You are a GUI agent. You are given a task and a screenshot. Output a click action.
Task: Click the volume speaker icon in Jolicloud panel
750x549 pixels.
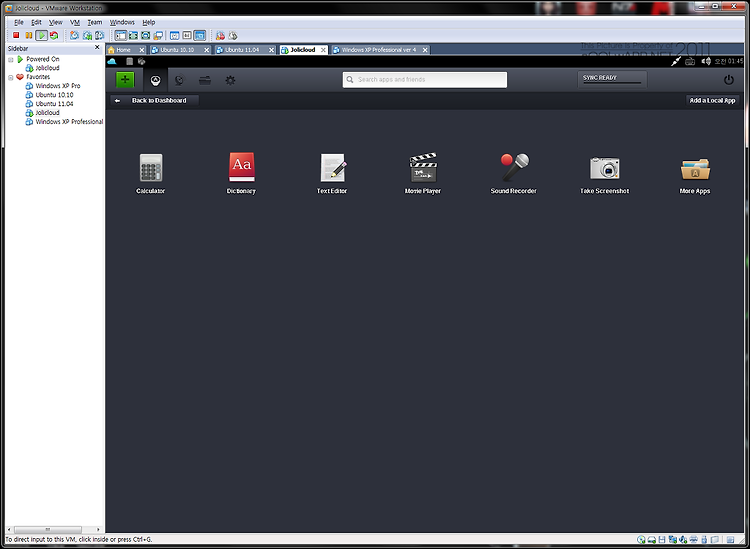pyautogui.click(x=706, y=61)
